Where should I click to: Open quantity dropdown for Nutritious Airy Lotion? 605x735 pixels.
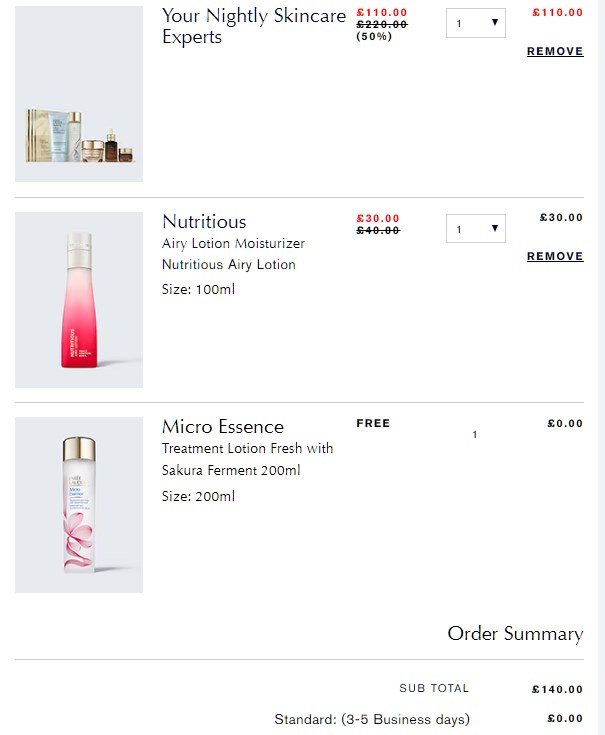pyautogui.click(x=475, y=229)
